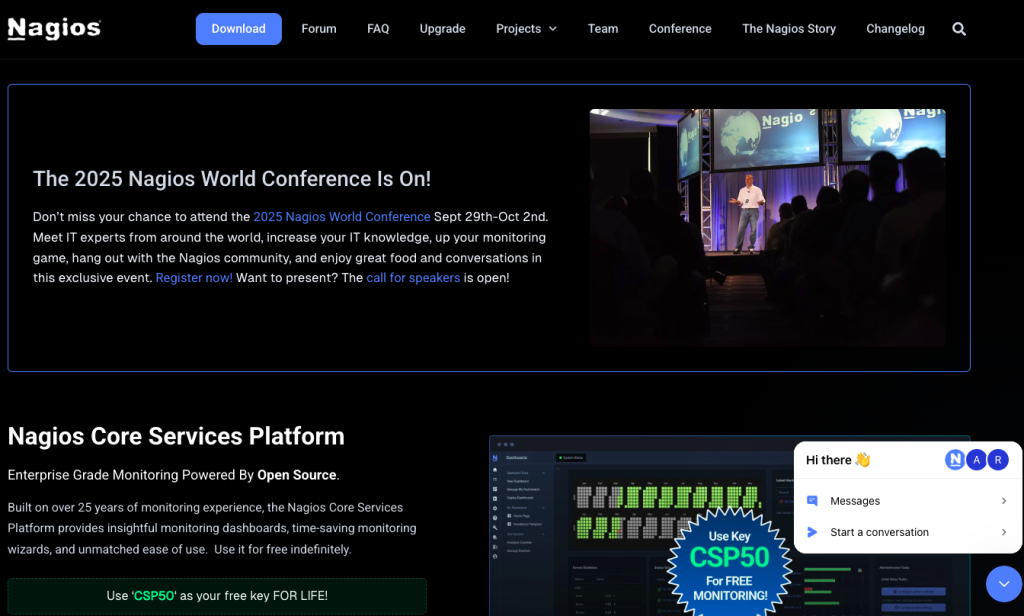1024x616 pixels.
Task: Open The Nagios Story page
Action: coord(789,29)
